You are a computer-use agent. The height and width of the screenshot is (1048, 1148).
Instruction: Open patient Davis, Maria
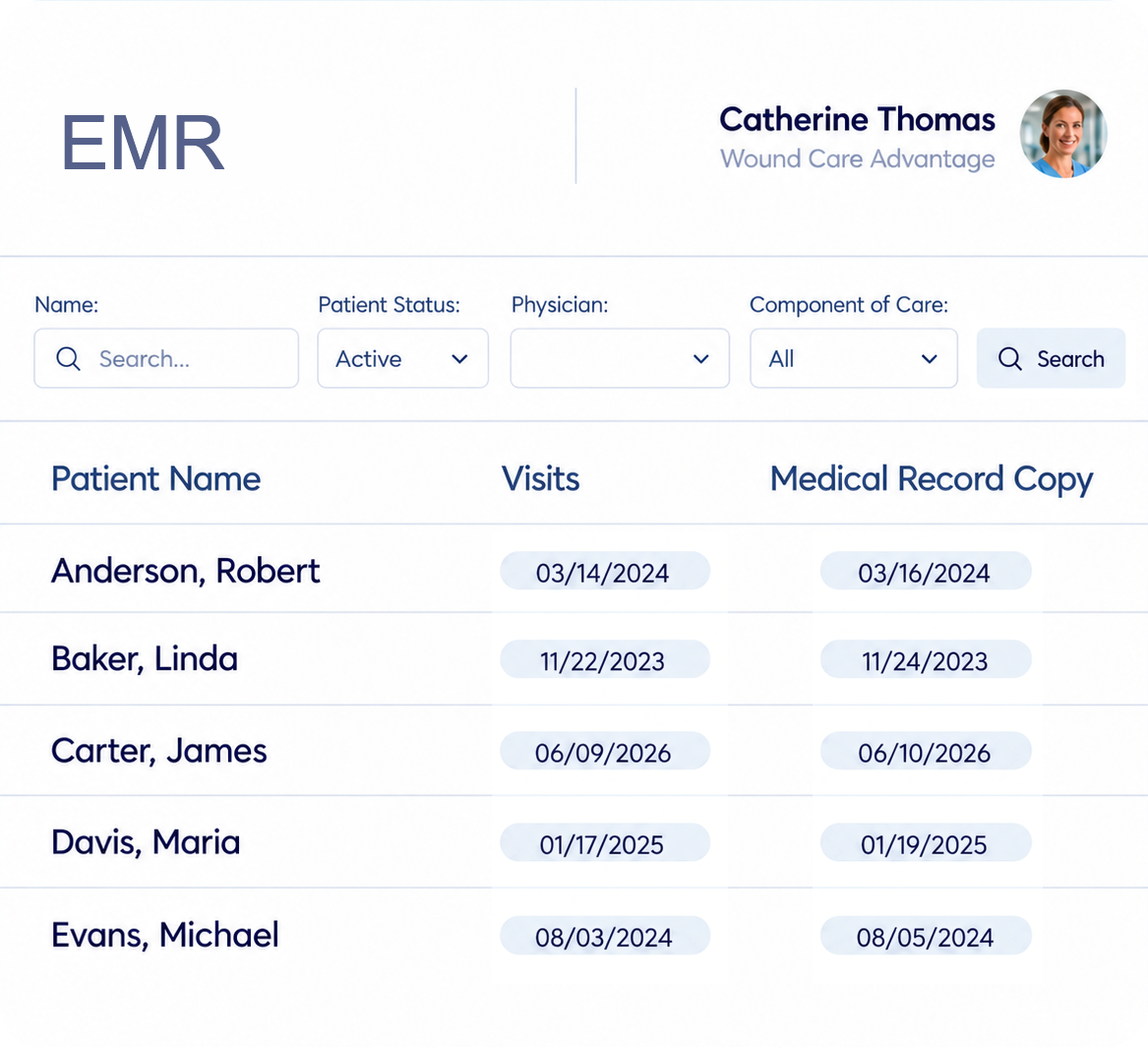[145, 843]
